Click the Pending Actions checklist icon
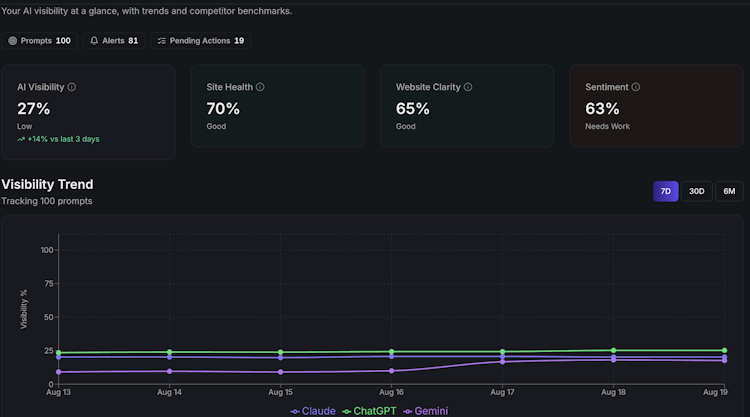 pyautogui.click(x=162, y=41)
